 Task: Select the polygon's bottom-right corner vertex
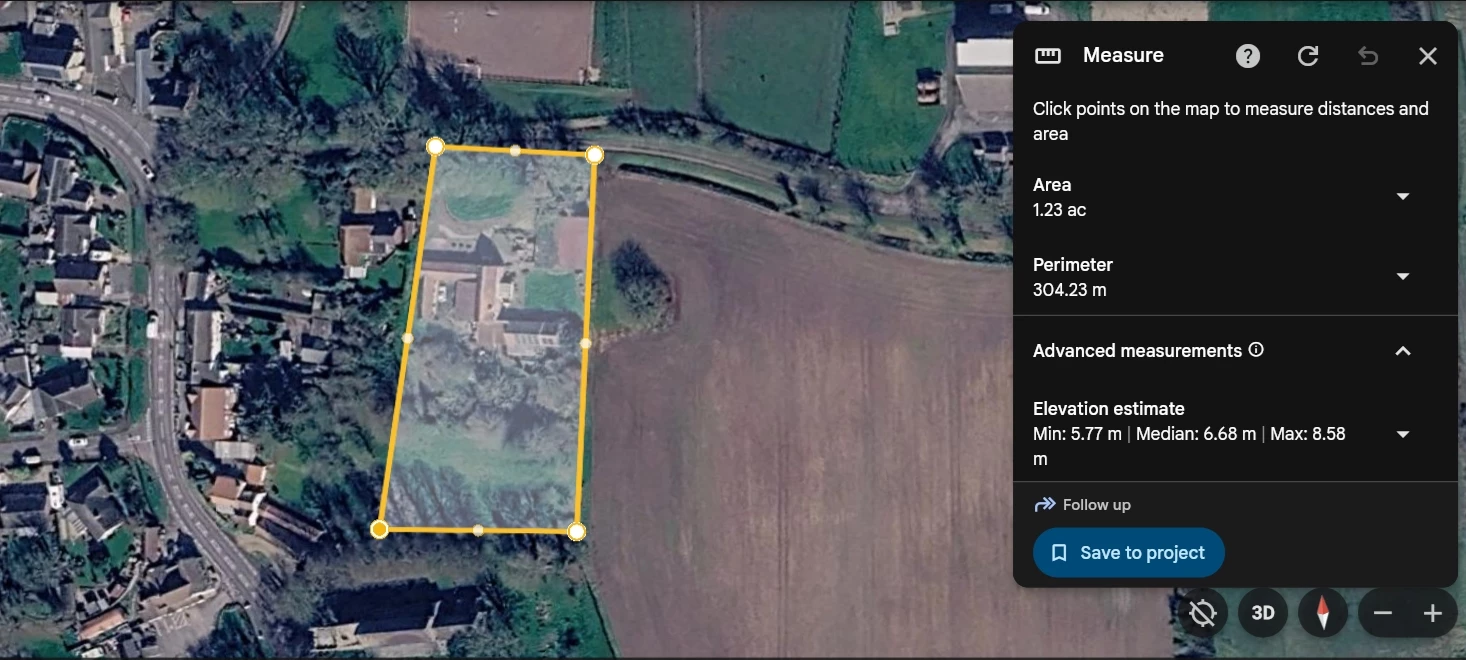tap(576, 531)
